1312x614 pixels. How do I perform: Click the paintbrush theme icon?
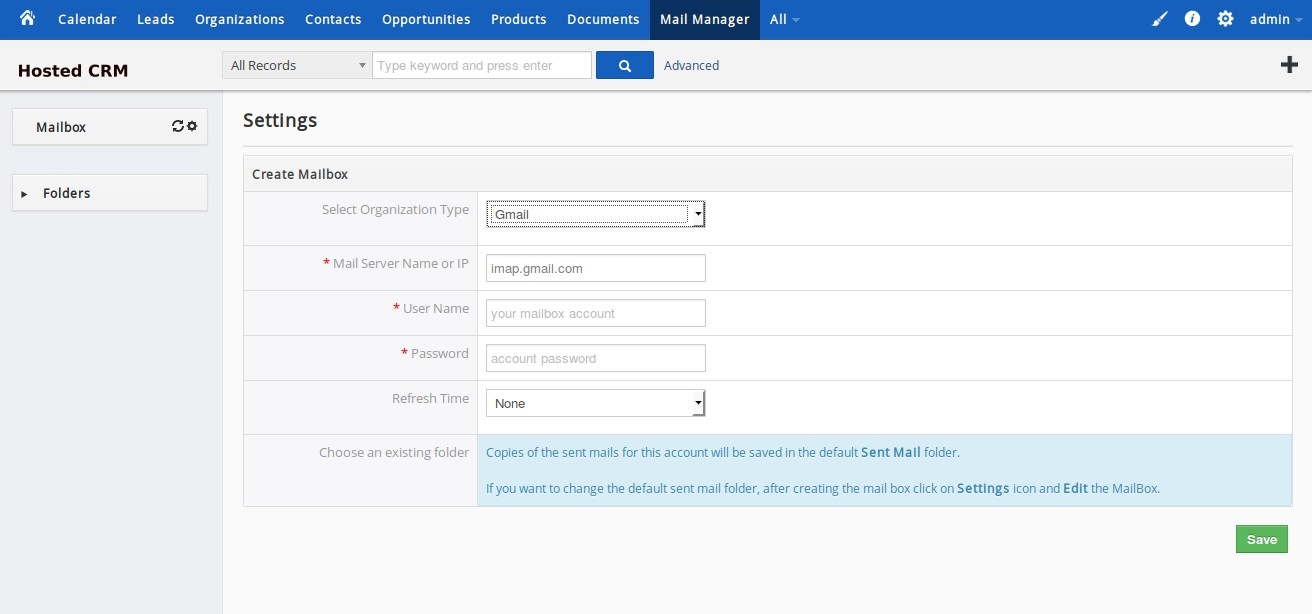pyautogui.click(x=1159, y=19)
